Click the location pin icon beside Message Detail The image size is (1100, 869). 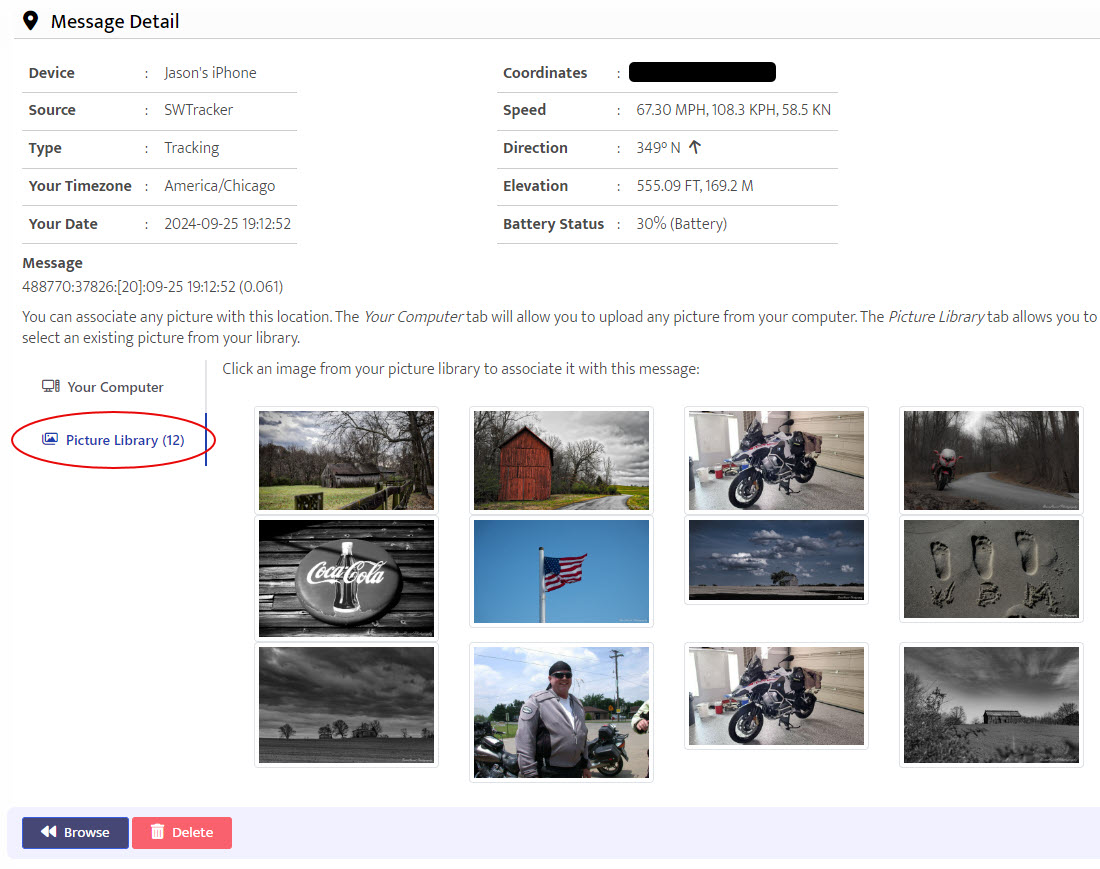point(31,21)
